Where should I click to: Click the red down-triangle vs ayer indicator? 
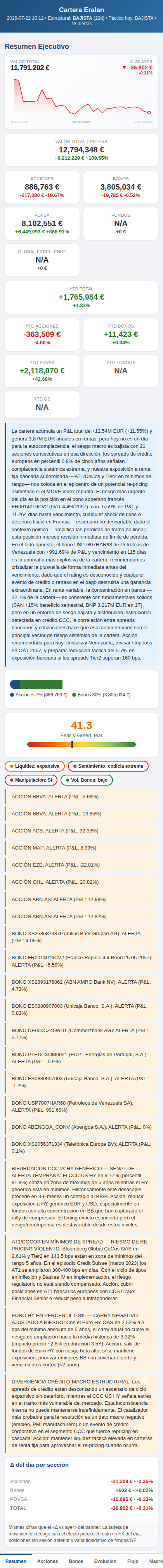tap(124, 67)
